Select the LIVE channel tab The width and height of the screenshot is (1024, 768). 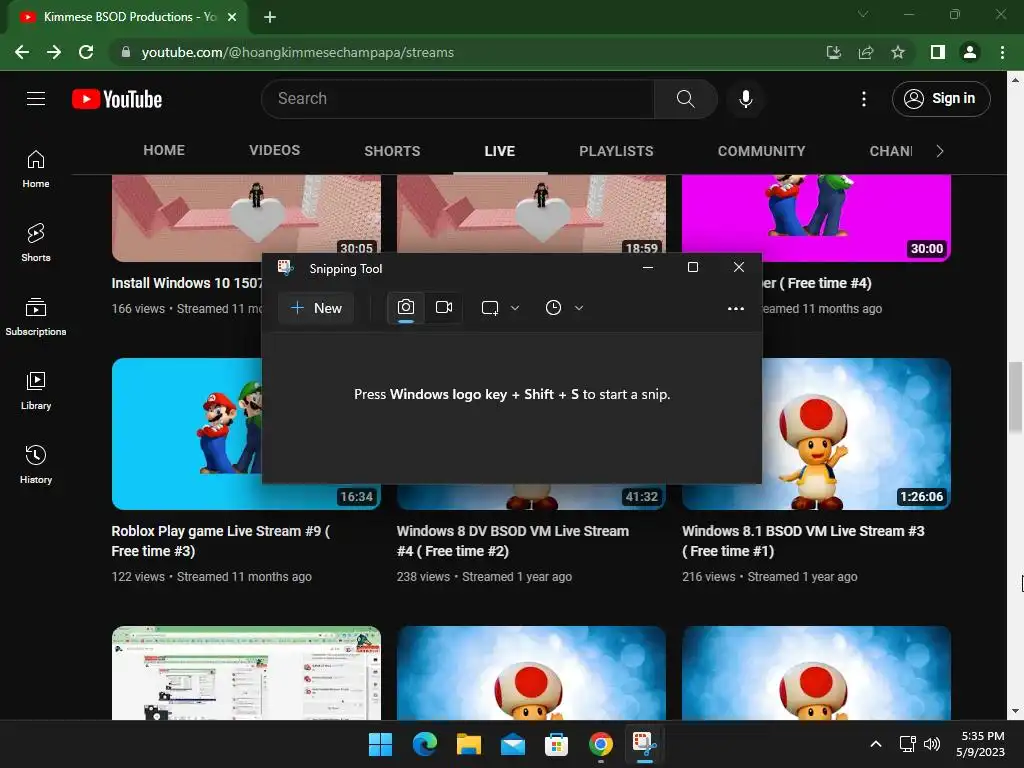(500, 151)
